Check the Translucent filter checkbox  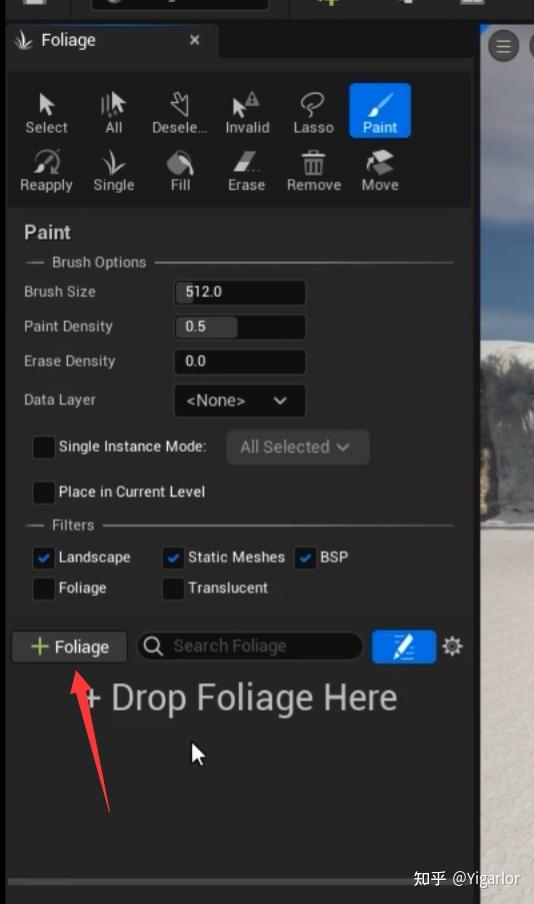point(173,588)
